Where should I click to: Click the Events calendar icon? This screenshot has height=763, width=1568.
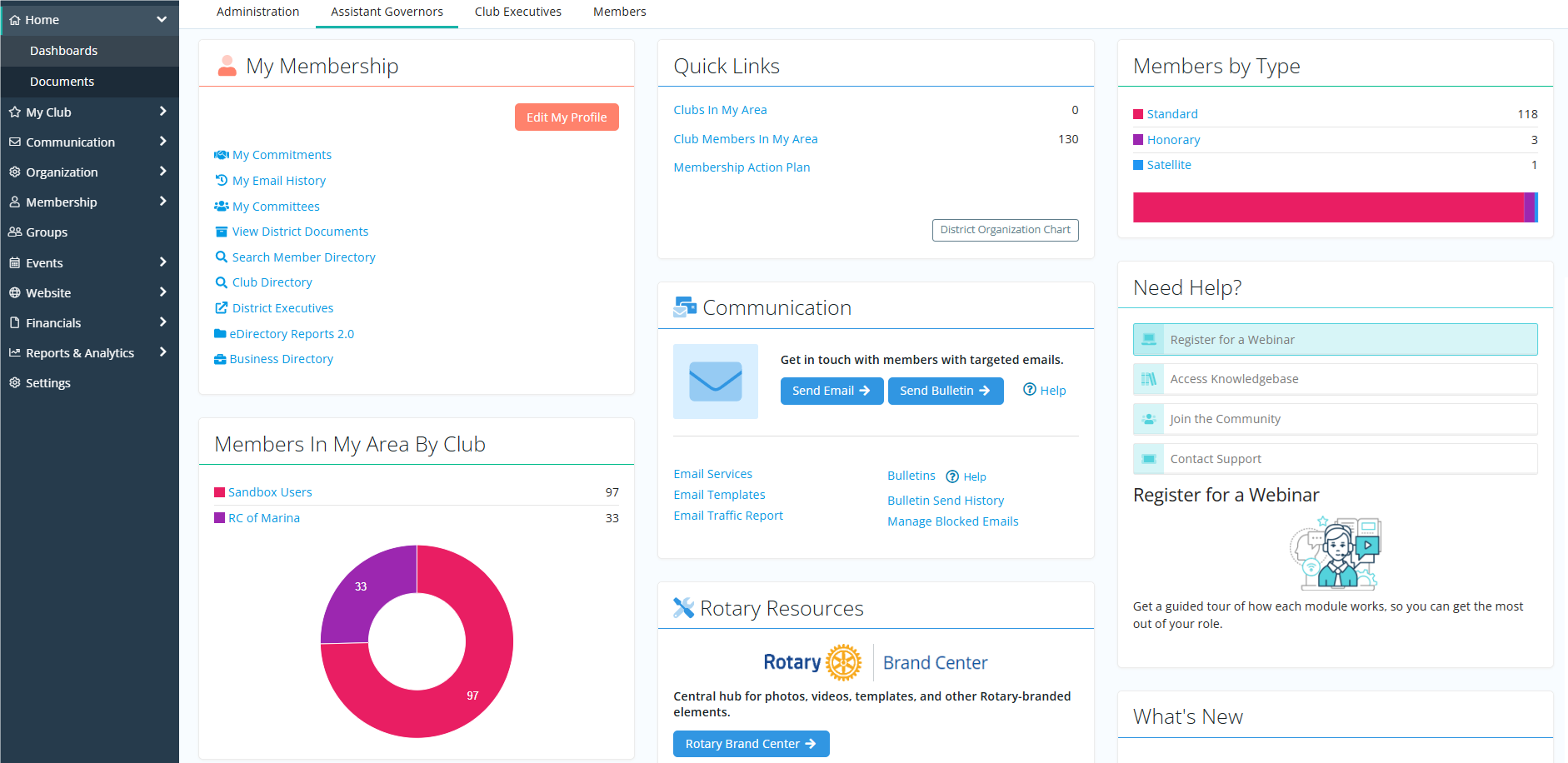tap(15, 263)
